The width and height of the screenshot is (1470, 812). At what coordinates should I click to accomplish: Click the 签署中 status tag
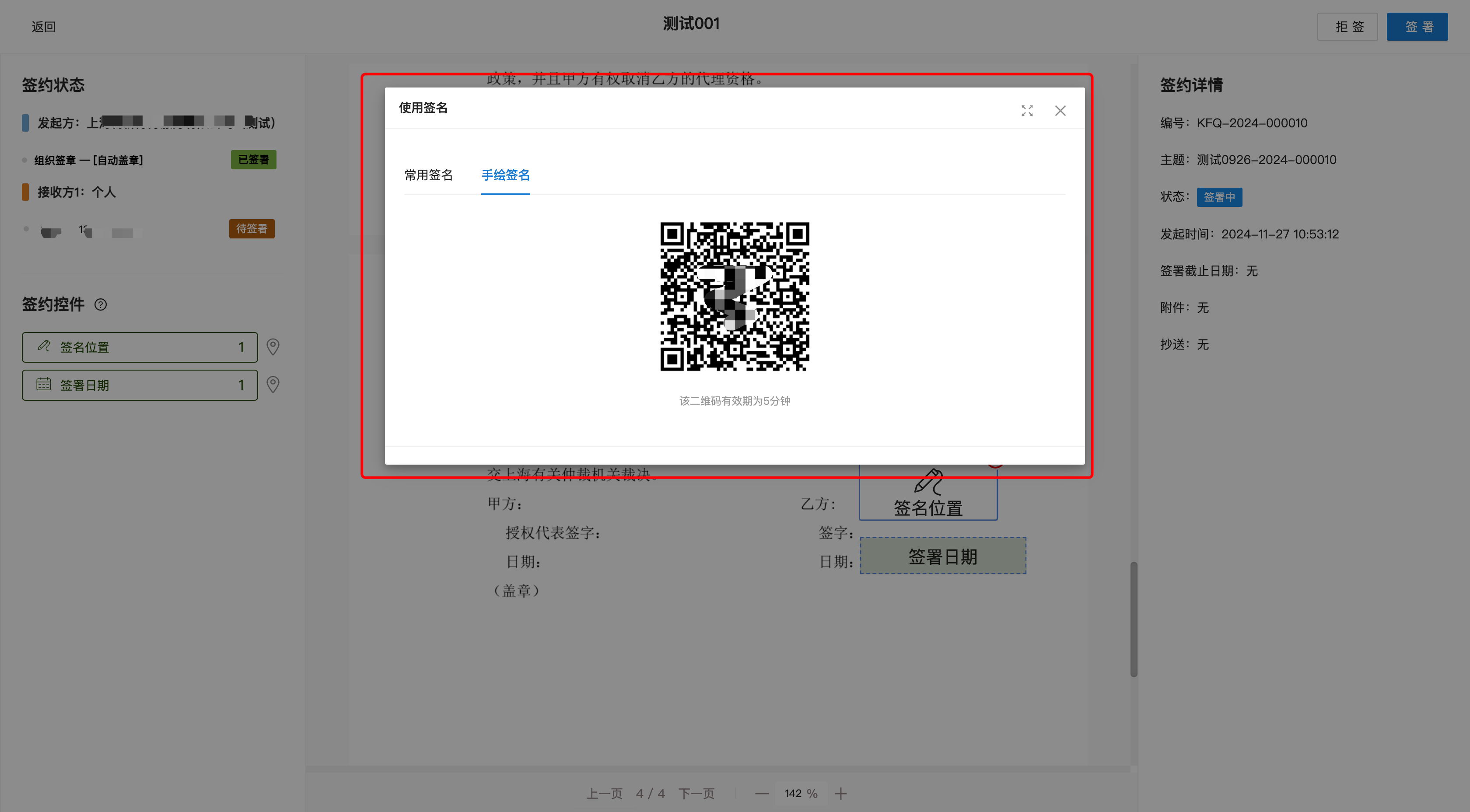(1219, 197)
